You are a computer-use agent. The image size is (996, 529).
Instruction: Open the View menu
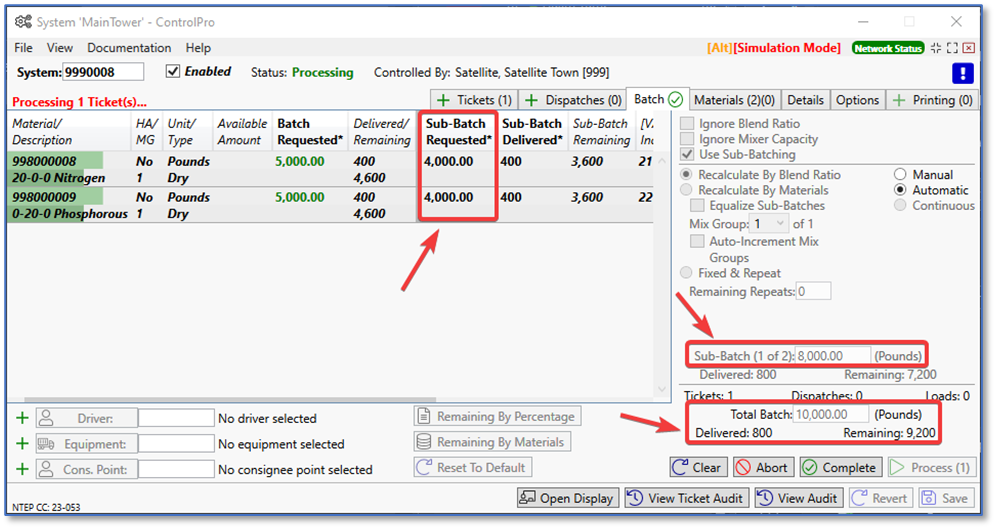click(60, 48)
